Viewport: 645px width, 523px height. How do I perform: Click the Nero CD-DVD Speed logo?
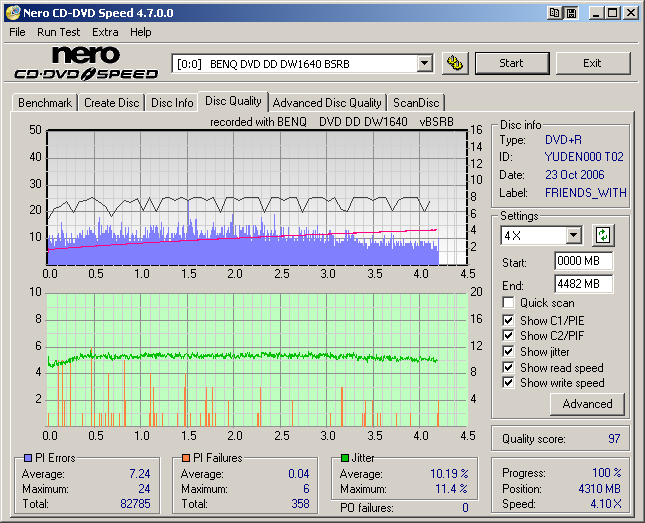tap(86, 63)
